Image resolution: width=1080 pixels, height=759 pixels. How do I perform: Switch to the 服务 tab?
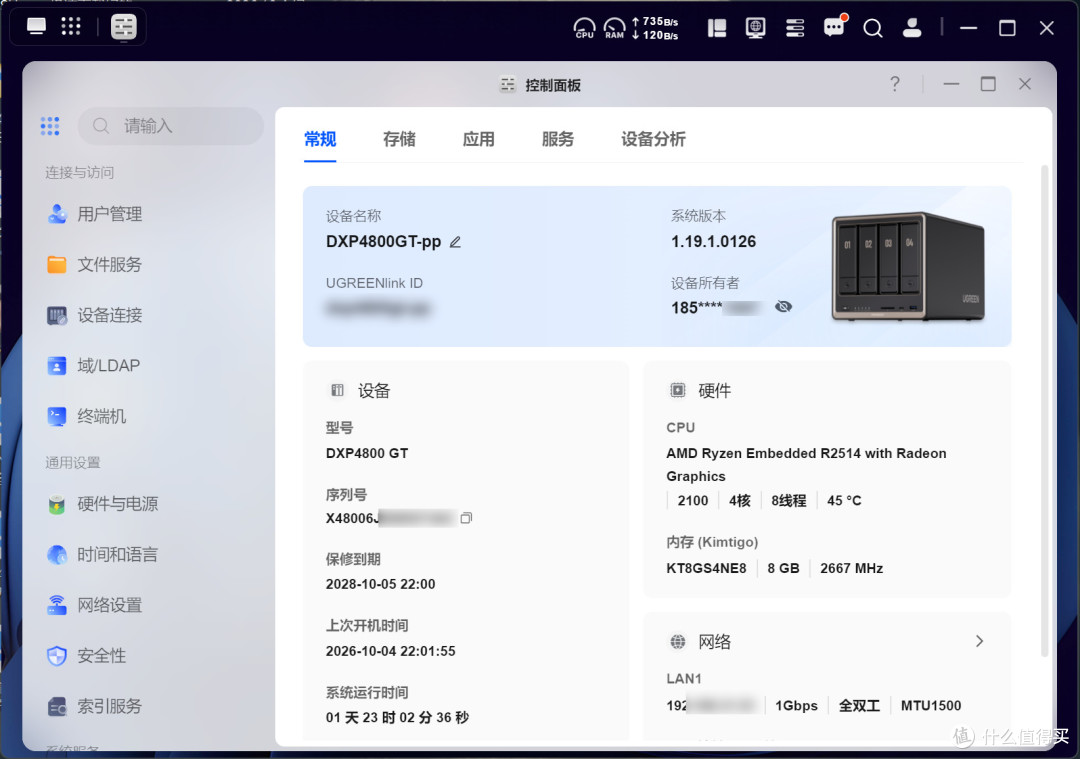tap(558, 139)
